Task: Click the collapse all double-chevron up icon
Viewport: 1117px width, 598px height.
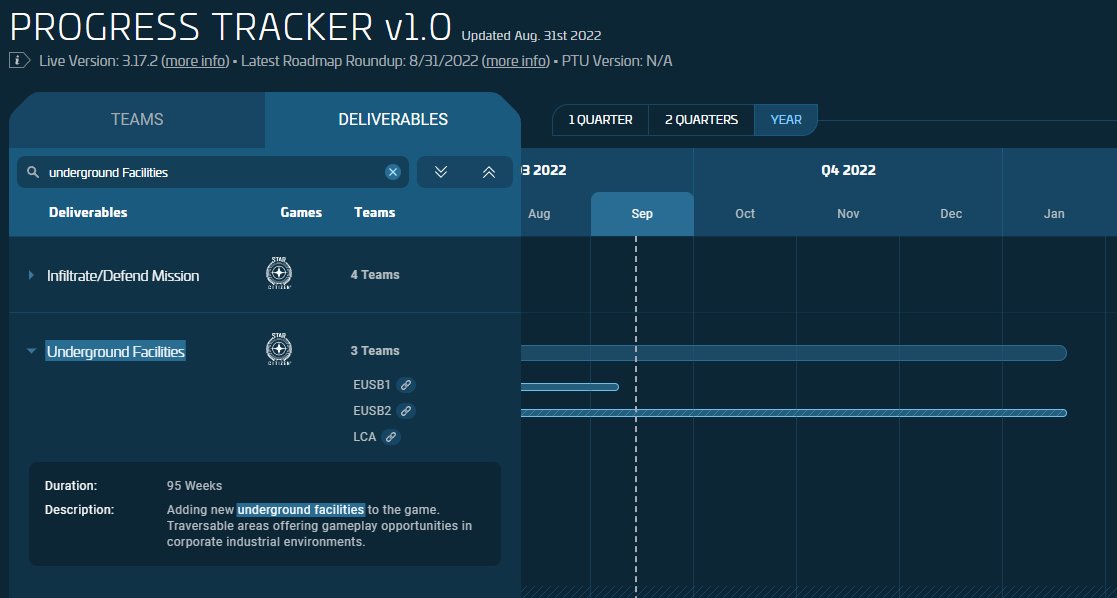Action: pyautogui.click(x=489, y=172)
